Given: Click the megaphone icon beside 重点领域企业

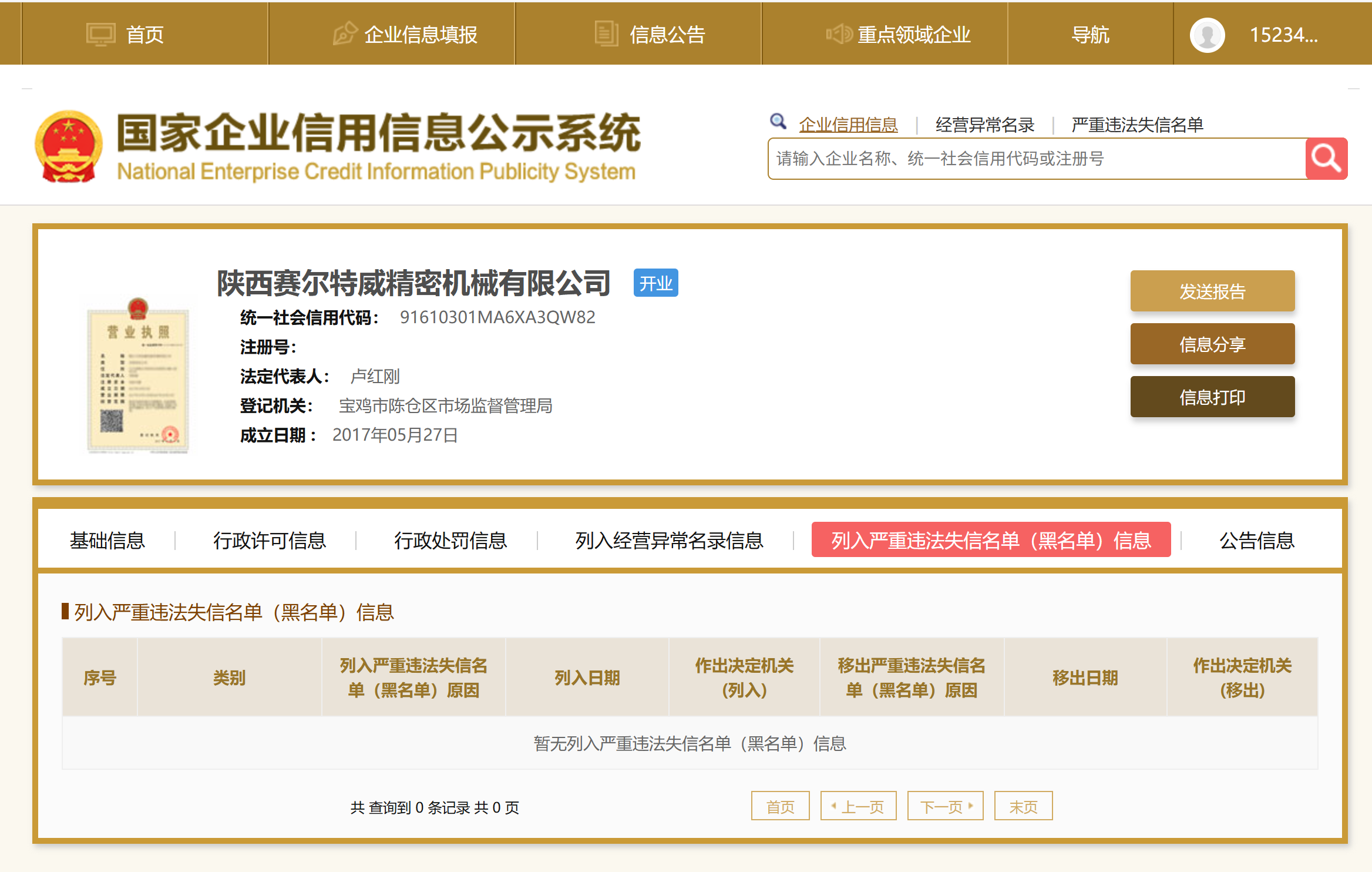Looking at the screenshot, I should point(839,34).
